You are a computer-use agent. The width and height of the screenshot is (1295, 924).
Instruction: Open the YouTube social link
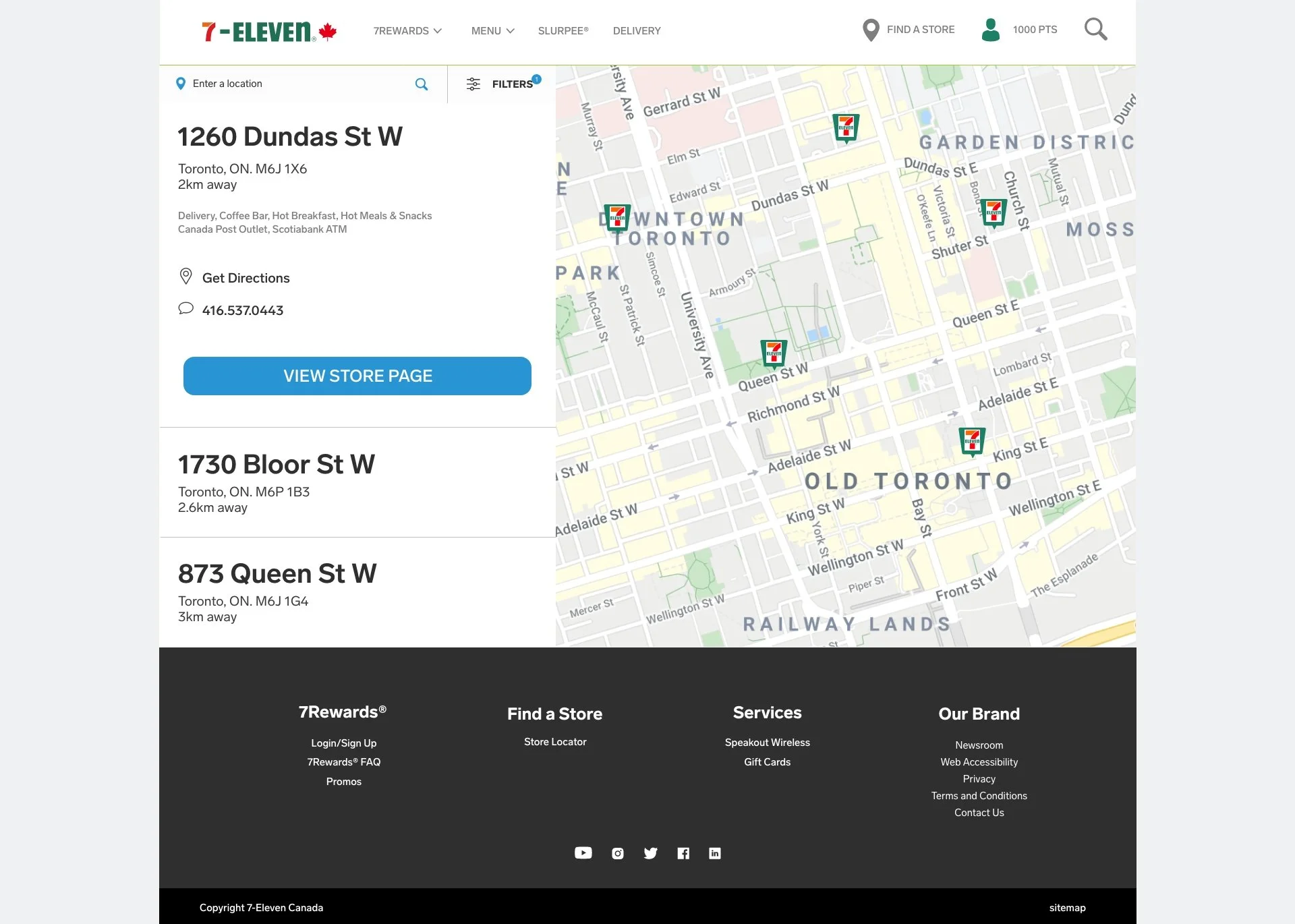coord(583,853)
